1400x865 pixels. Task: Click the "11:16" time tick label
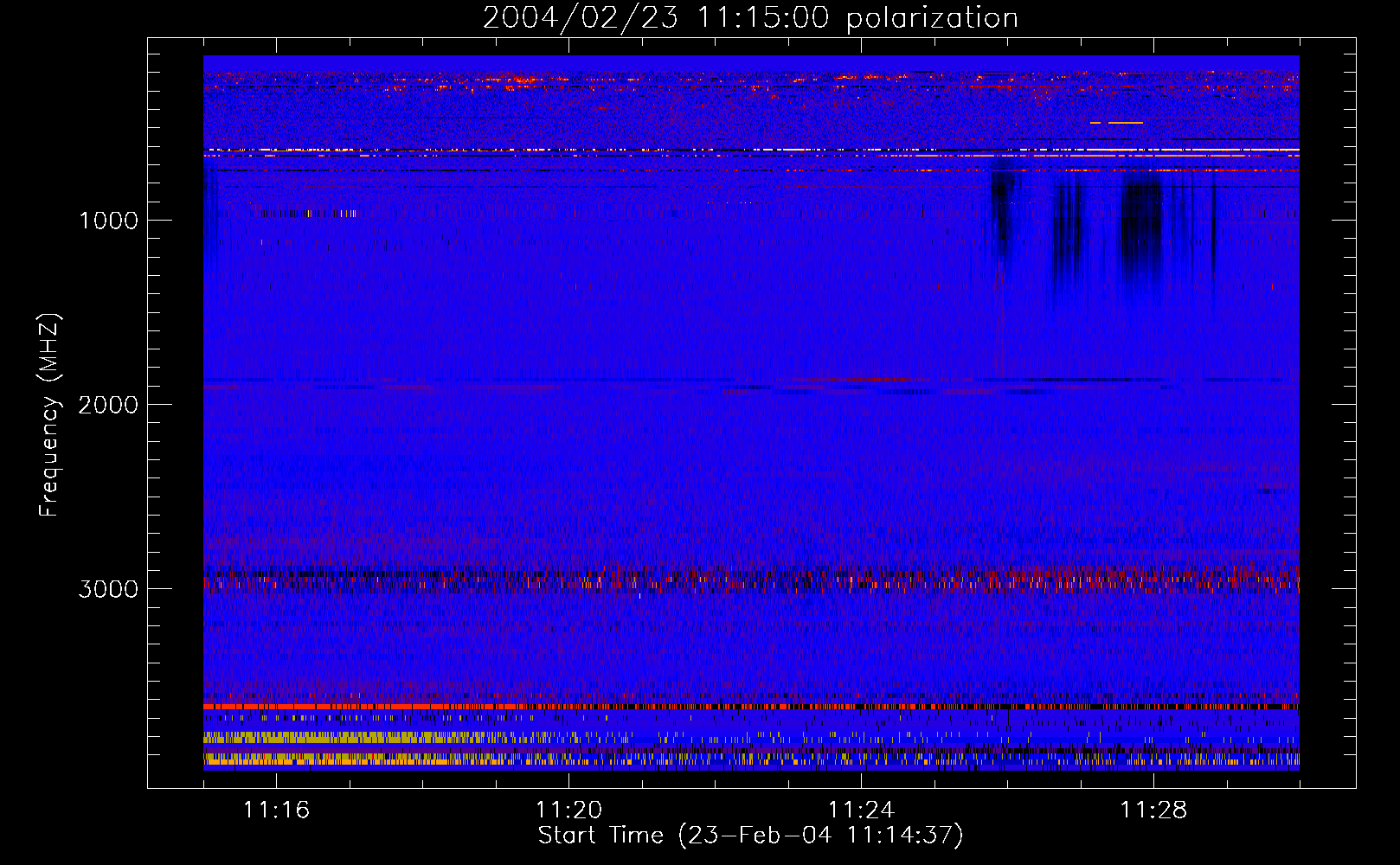[x=276, y=811]
